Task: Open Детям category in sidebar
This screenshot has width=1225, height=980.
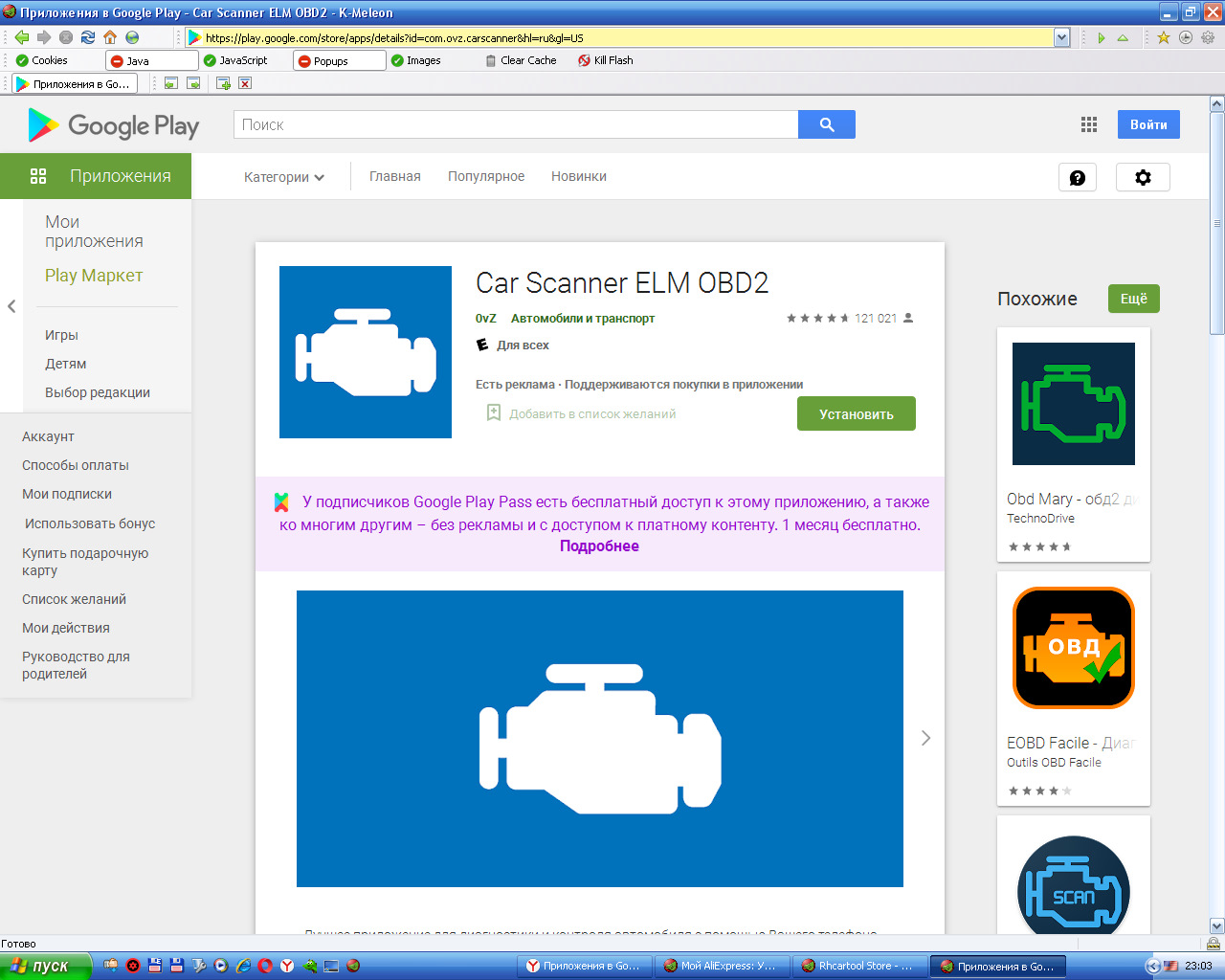Action: pos(65,364)
